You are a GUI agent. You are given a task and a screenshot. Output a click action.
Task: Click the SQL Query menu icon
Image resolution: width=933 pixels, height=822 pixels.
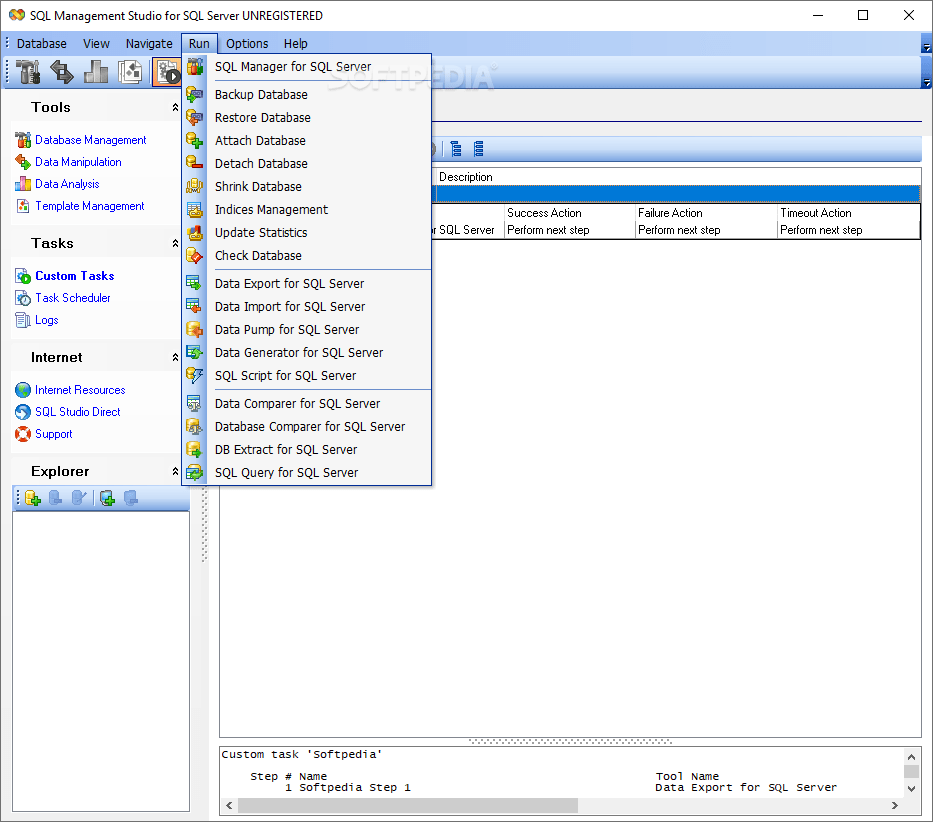click(195, 473)
